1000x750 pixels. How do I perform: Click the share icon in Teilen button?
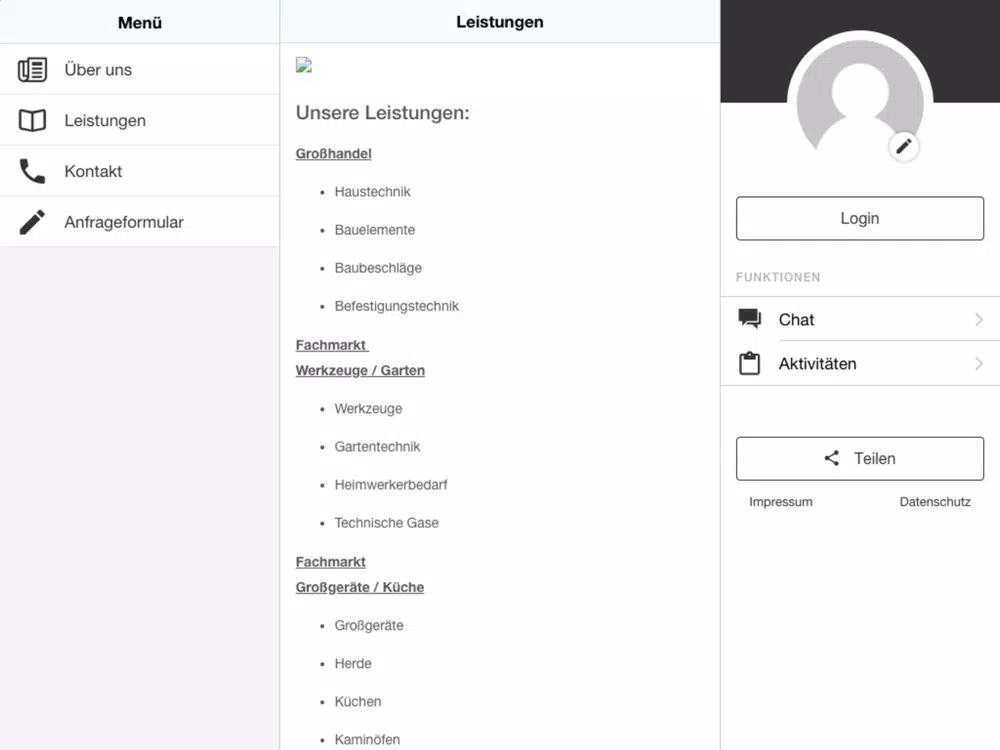coord(832,458)
